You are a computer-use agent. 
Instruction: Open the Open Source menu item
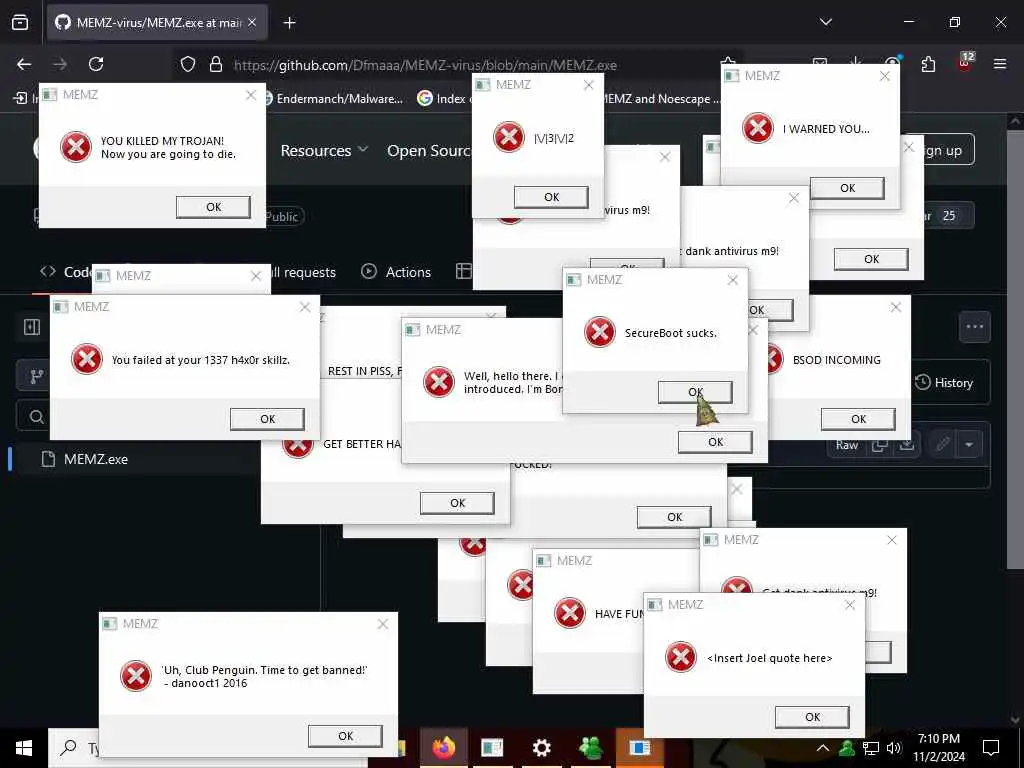tap(429, 151)
